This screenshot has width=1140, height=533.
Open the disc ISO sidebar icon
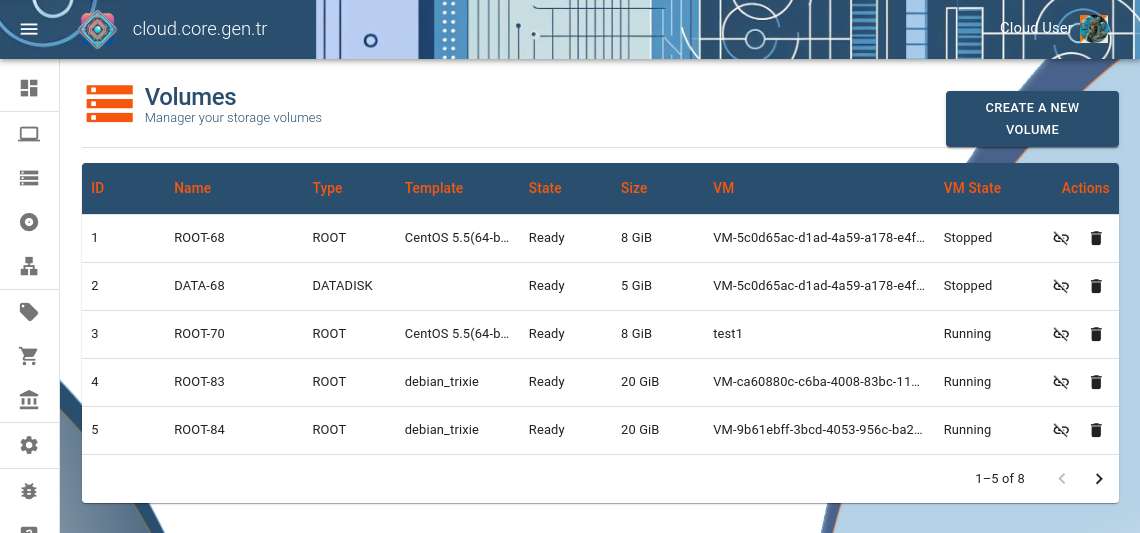coord(29,223)
